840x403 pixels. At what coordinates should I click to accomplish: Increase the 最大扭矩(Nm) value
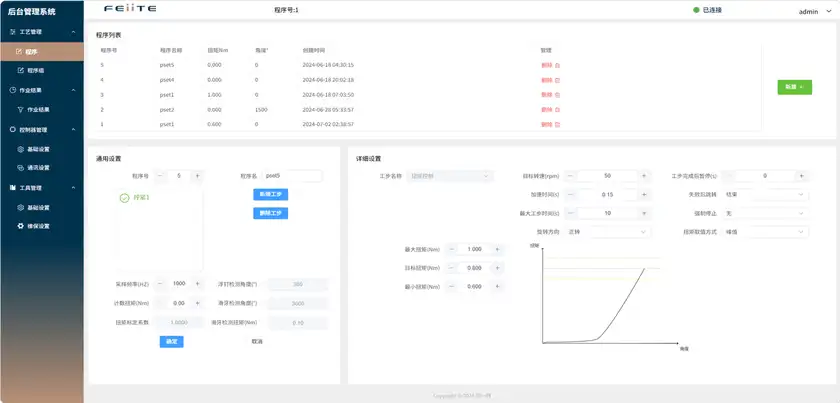497,249
